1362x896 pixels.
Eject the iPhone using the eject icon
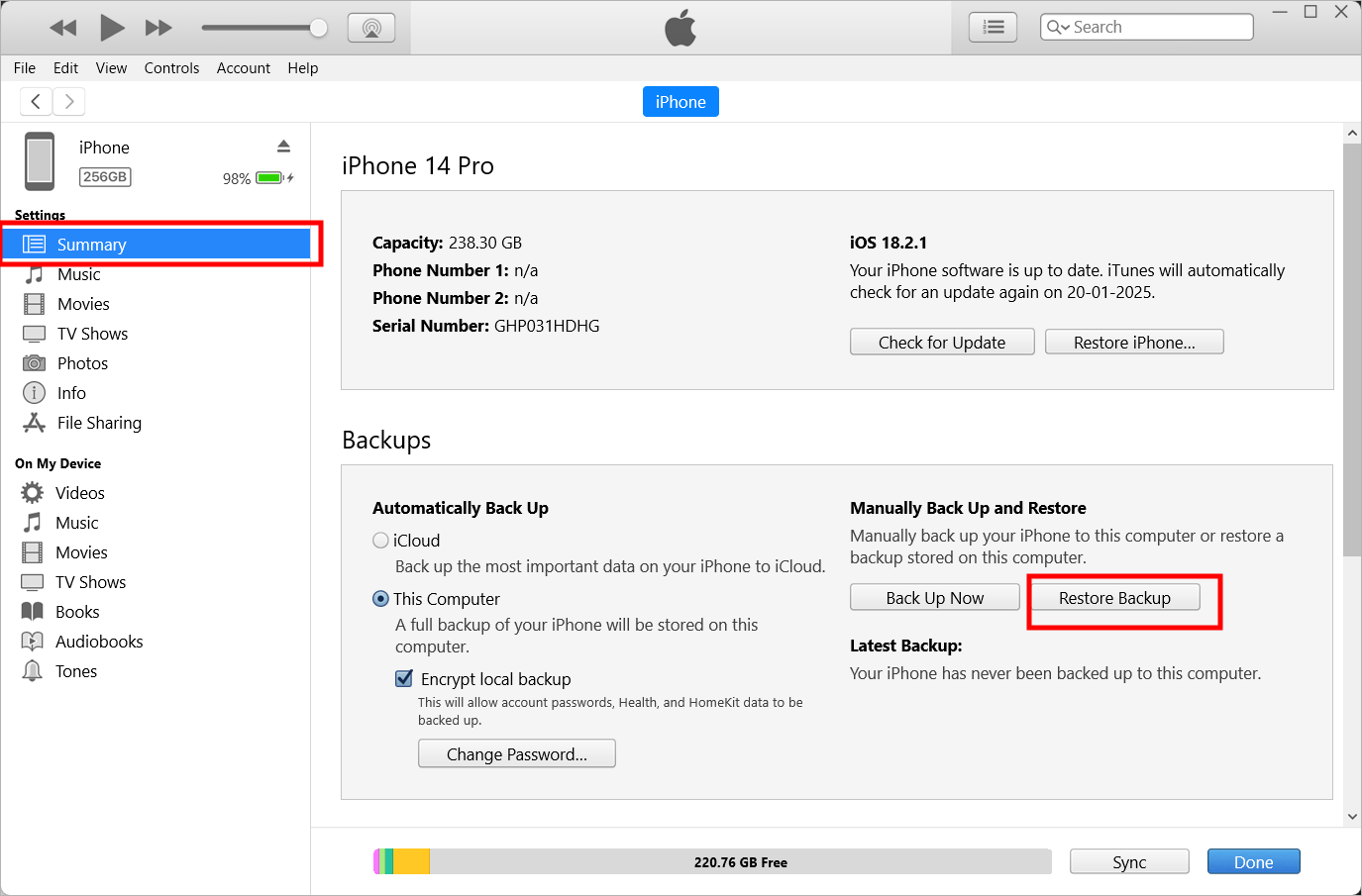[x=283, y=147]
